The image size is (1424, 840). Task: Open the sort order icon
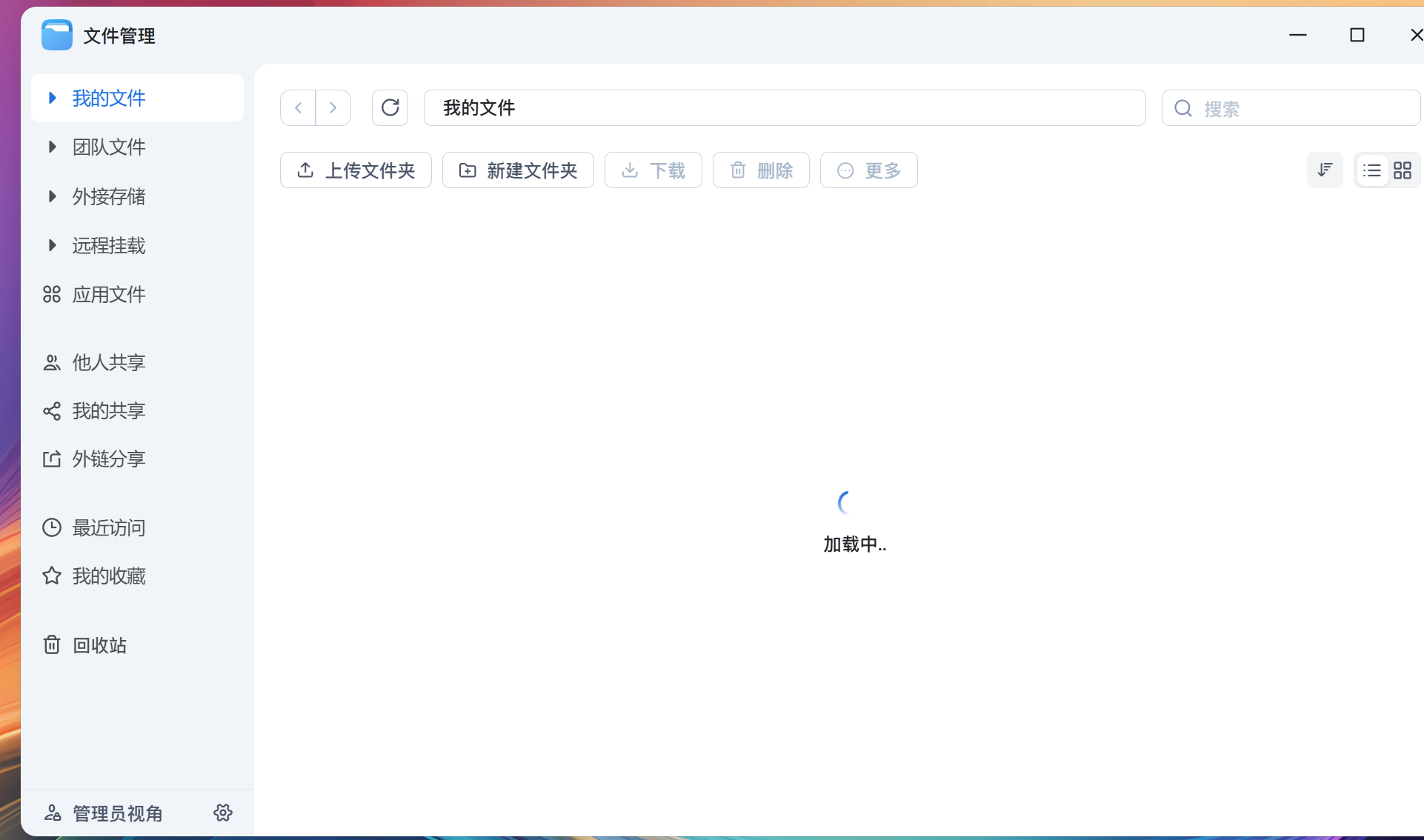pyautogui.click(x=1325, y=170)
